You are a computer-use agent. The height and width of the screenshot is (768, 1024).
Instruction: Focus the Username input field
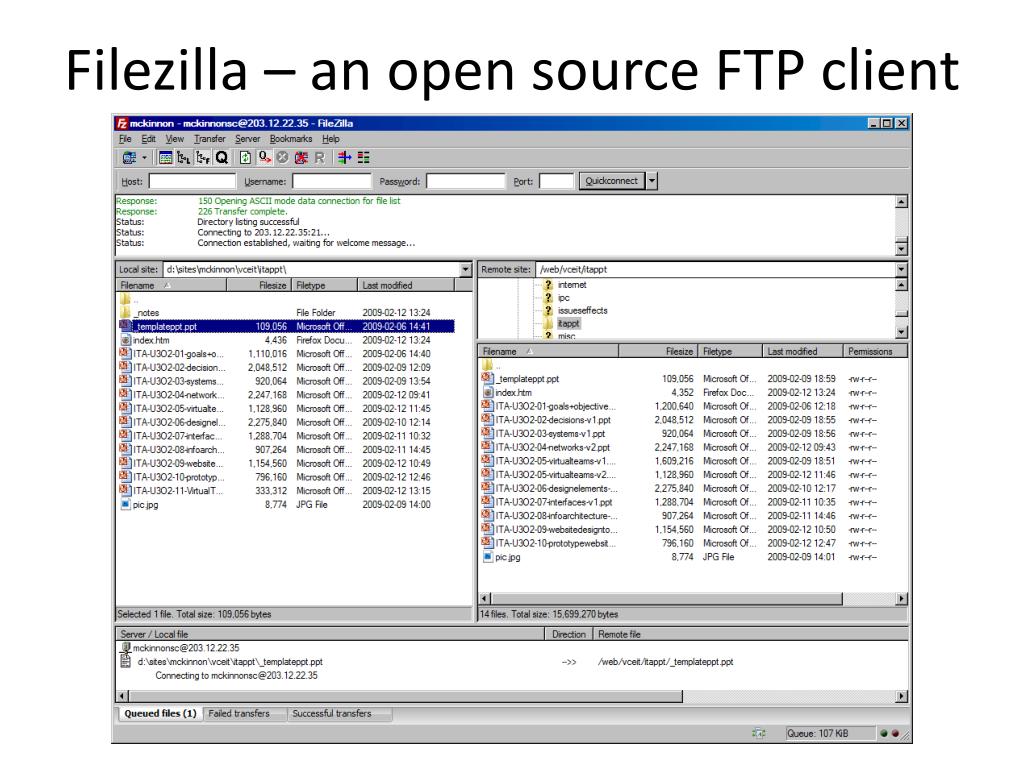(332, 181)
